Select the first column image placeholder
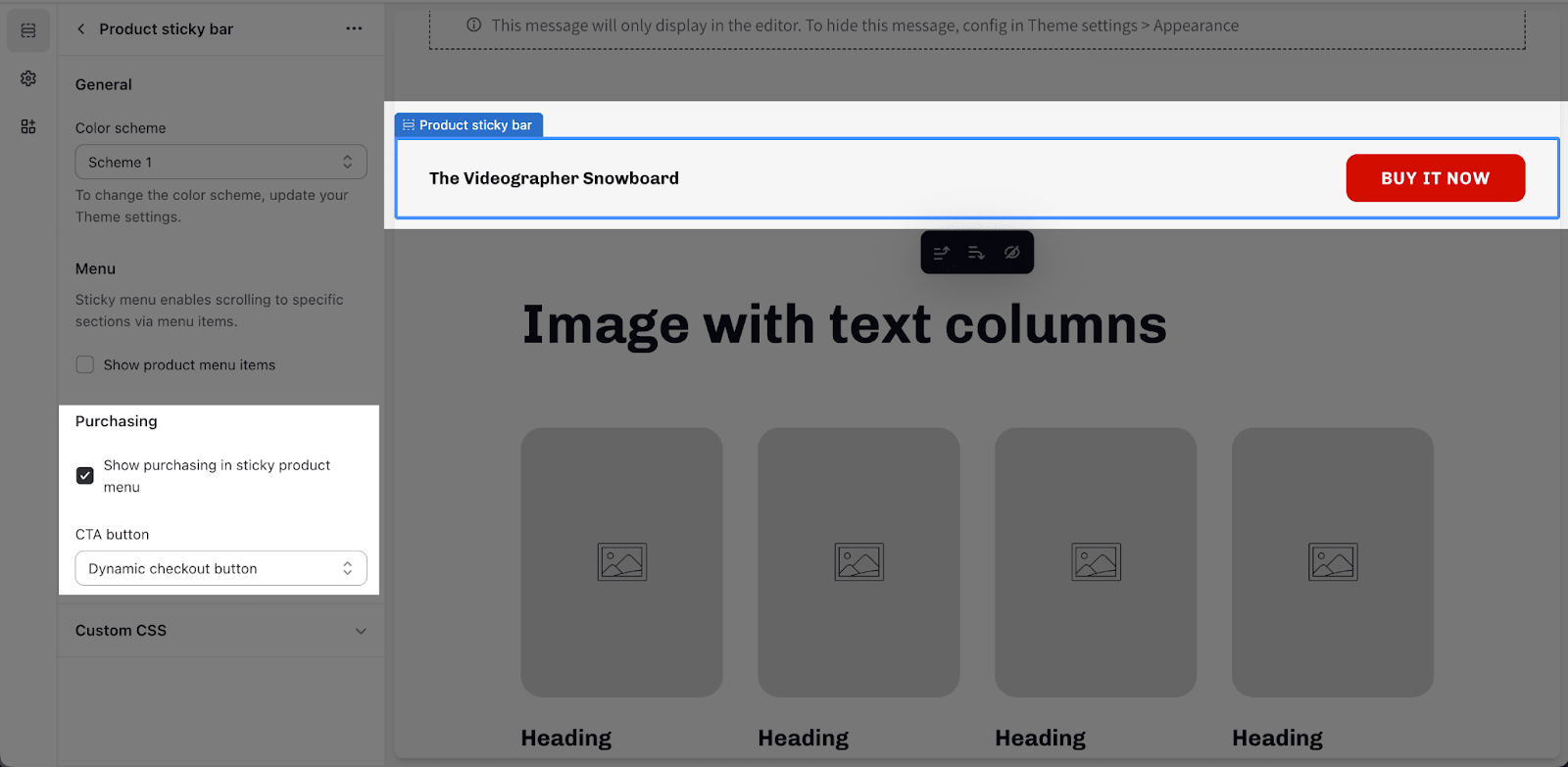This screenshot has width=1568, height=767. coord(622,562)
